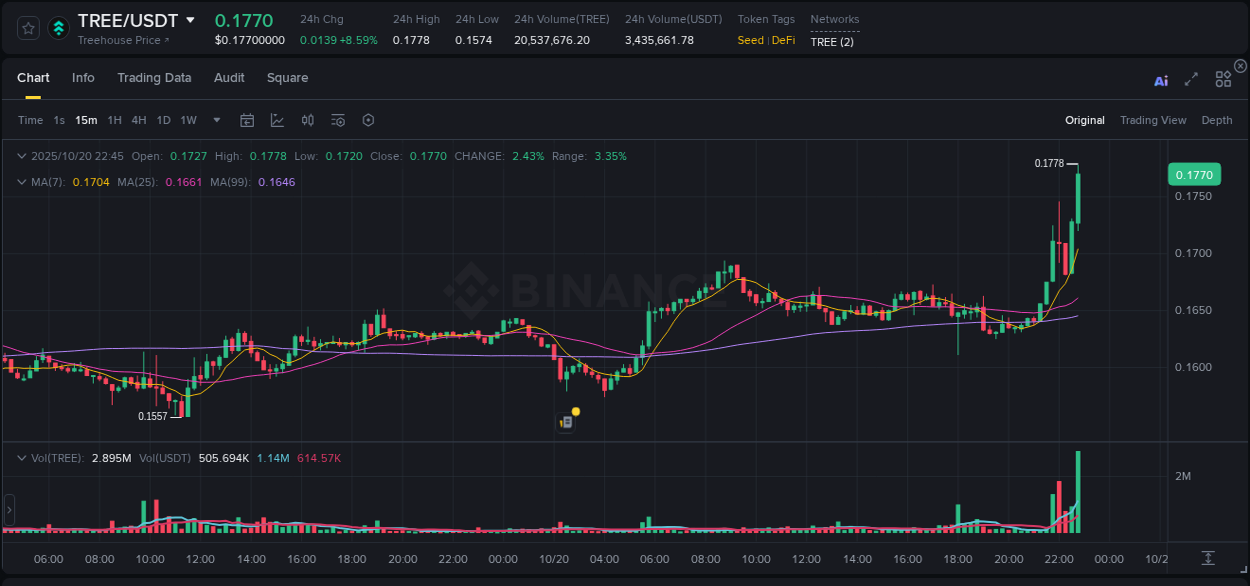Screen dimensions: 1250x586
Task: Collapse the OHLC info row chevron
Action: (22, 156)
